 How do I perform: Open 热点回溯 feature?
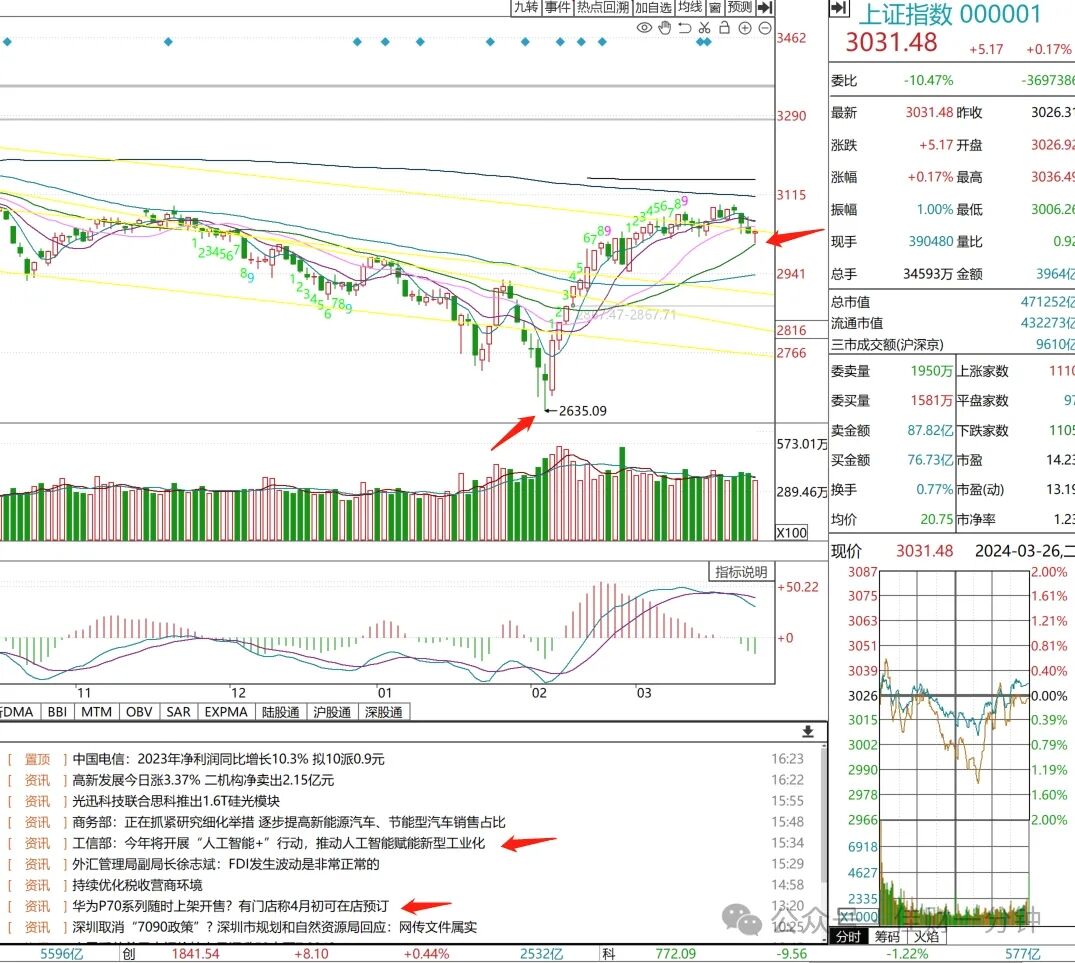603,8
